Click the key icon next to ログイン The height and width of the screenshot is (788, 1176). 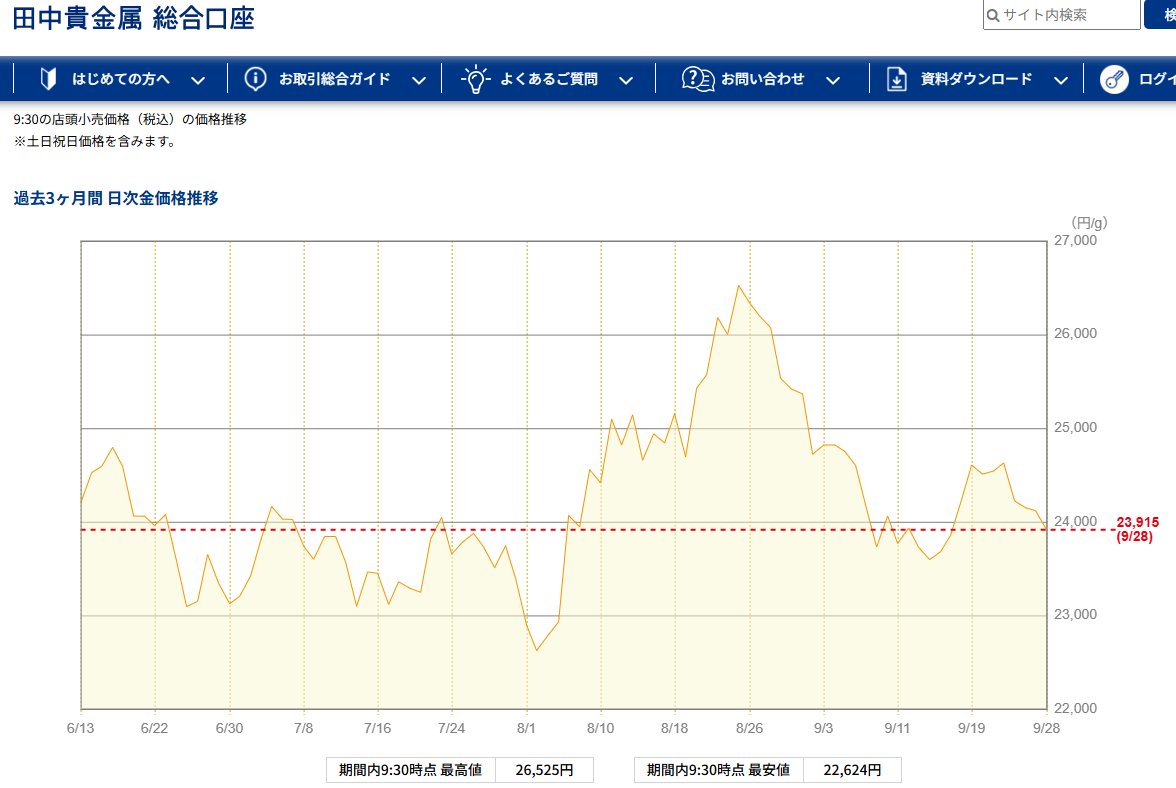point(1114,79)
